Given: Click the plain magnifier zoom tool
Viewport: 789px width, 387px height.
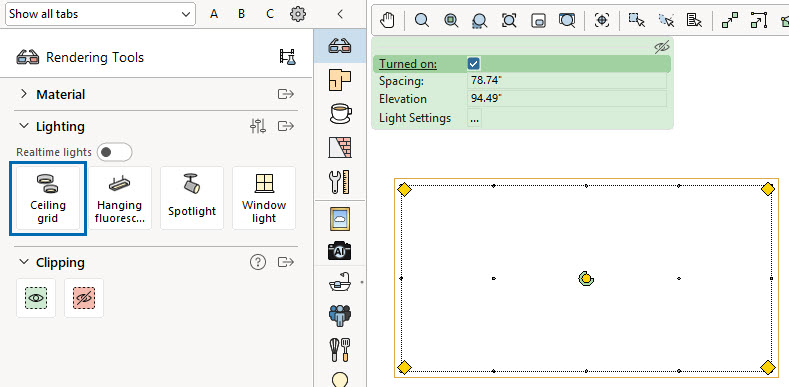Looking at the screenshot, I should 422,20.
